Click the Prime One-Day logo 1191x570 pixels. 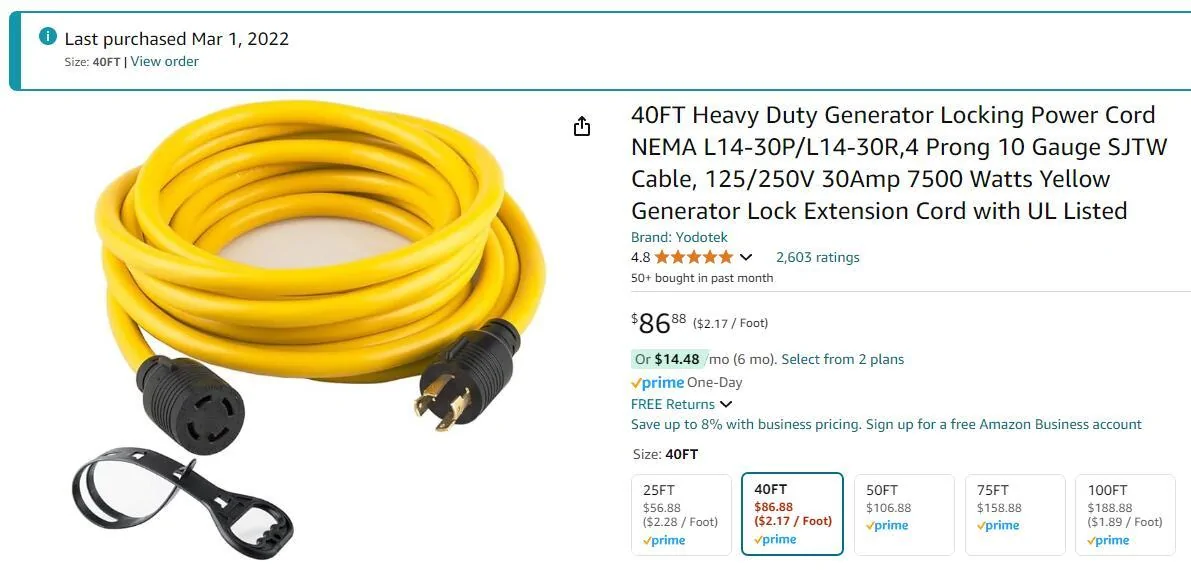click(x=657, y=382)
